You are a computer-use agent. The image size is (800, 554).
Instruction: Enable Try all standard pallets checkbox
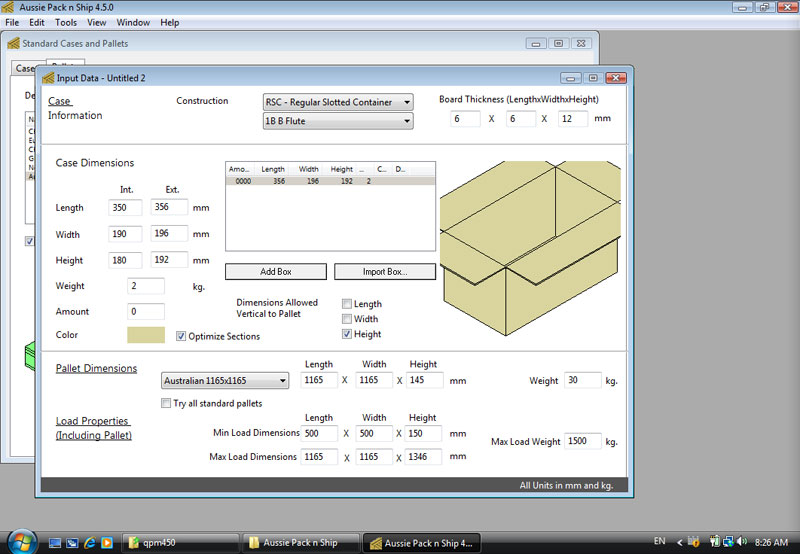coord(166,403)
